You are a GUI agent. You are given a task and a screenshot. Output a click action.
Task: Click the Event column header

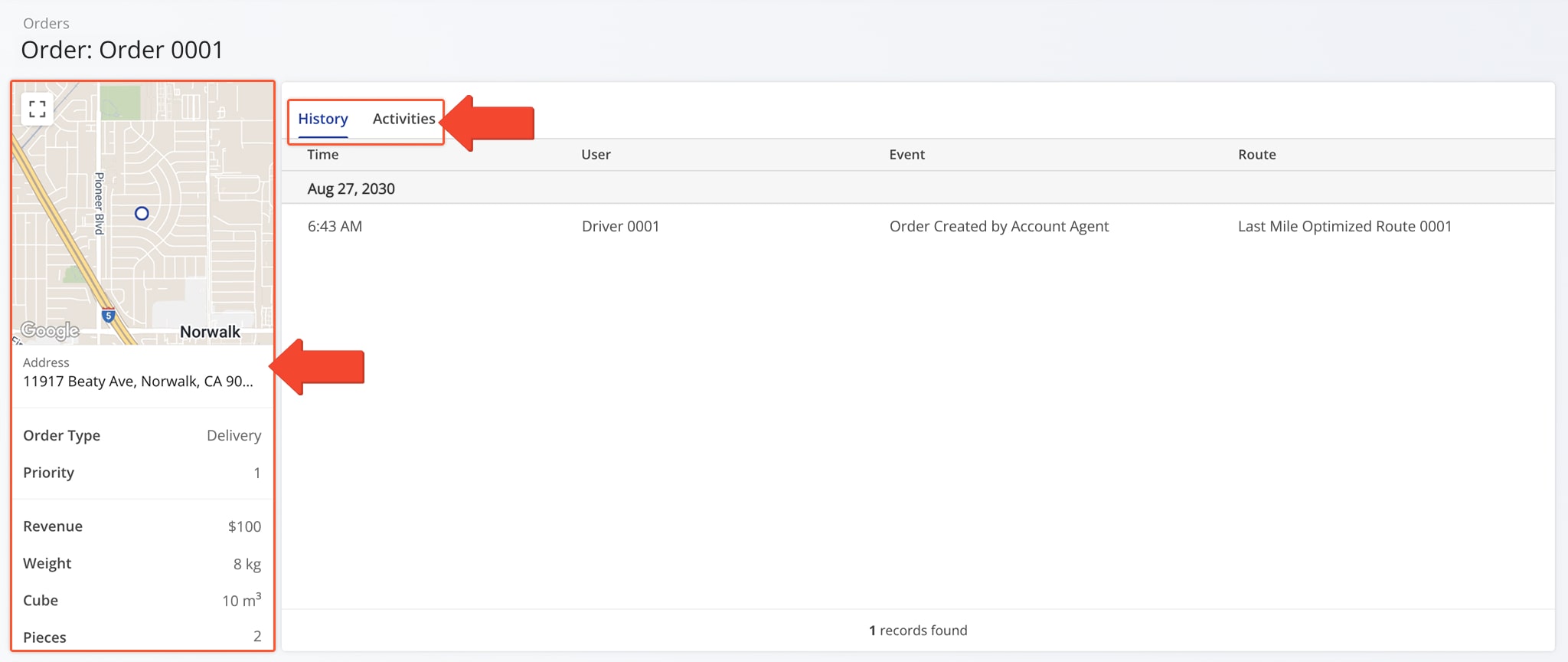pyautogui.click(x=906, y=155)
